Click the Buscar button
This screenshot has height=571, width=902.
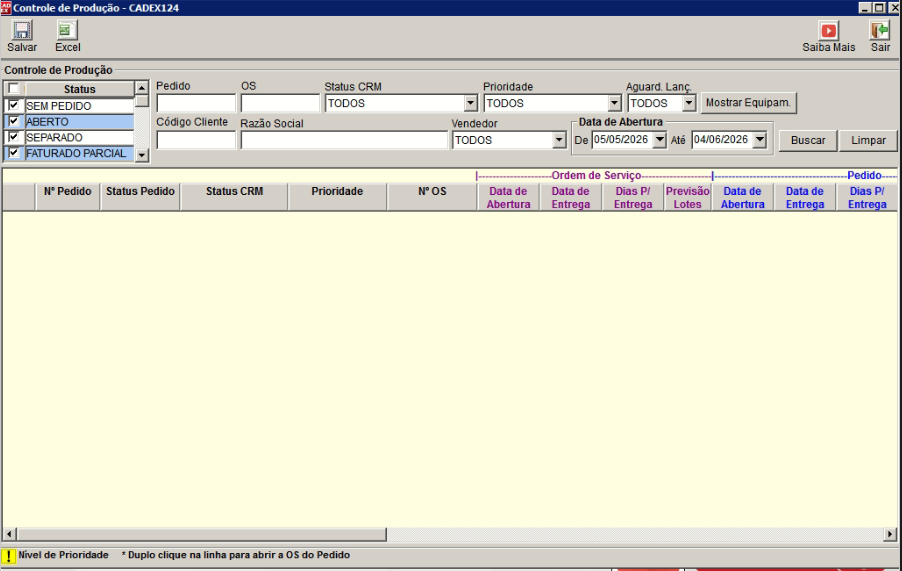808,140
